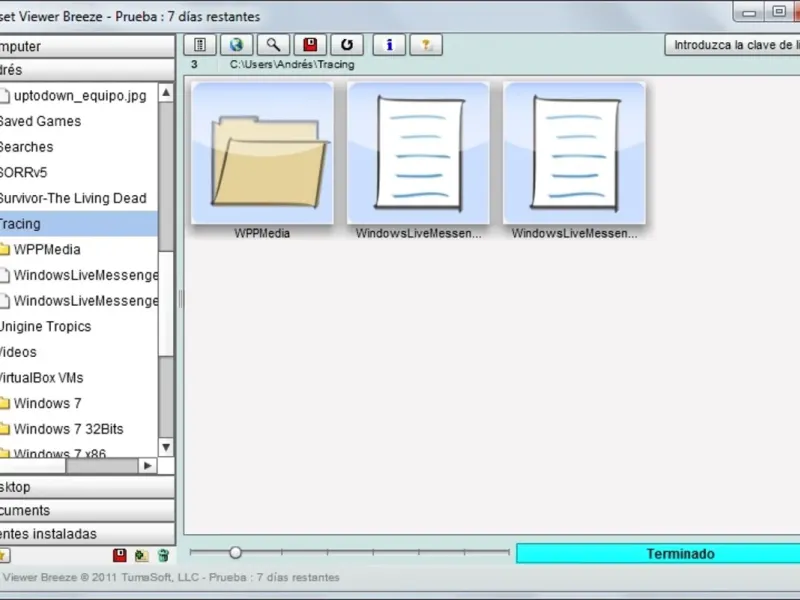Image resolution: width=800 pixels, height=600 pixels.
Task: Click the C:\Users\Andrés\Tracing path text
Action: 292,64
